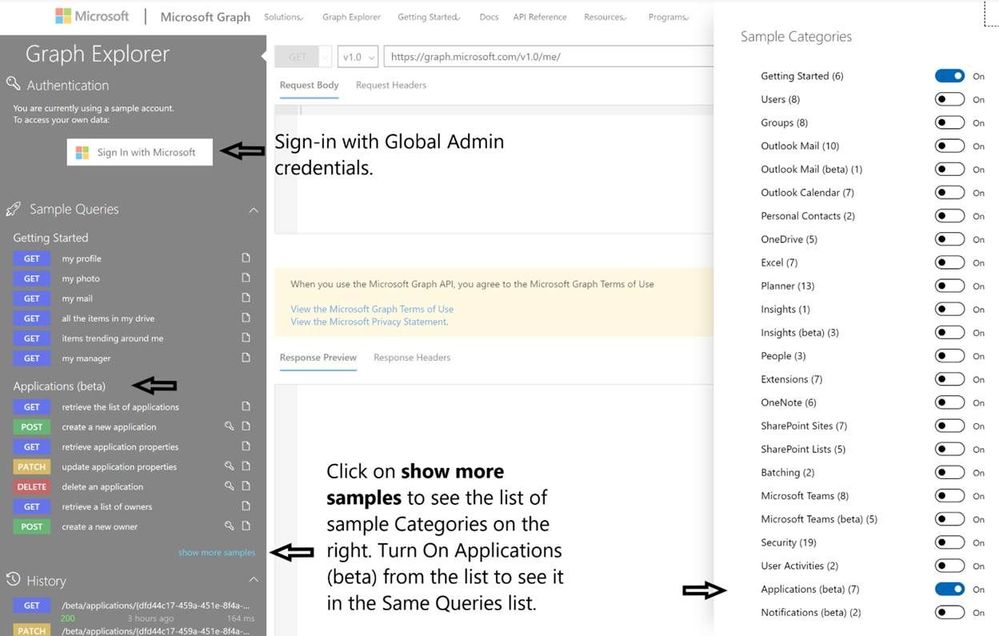Click key icon beside delete an application

click(x=229, y=486)
